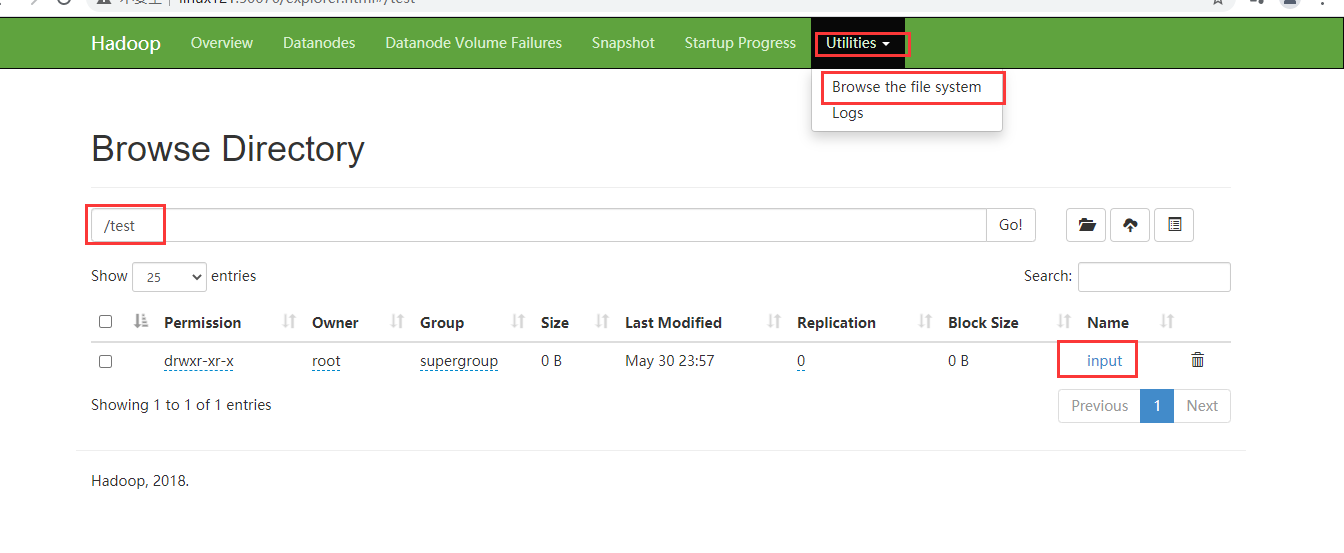1344x553 pixels.
Task: Switch to the Snapshot page
Action: (623, 43)
